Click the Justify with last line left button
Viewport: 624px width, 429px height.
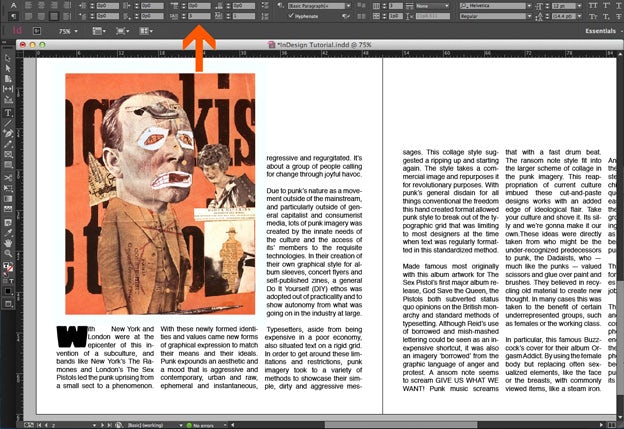28,16
